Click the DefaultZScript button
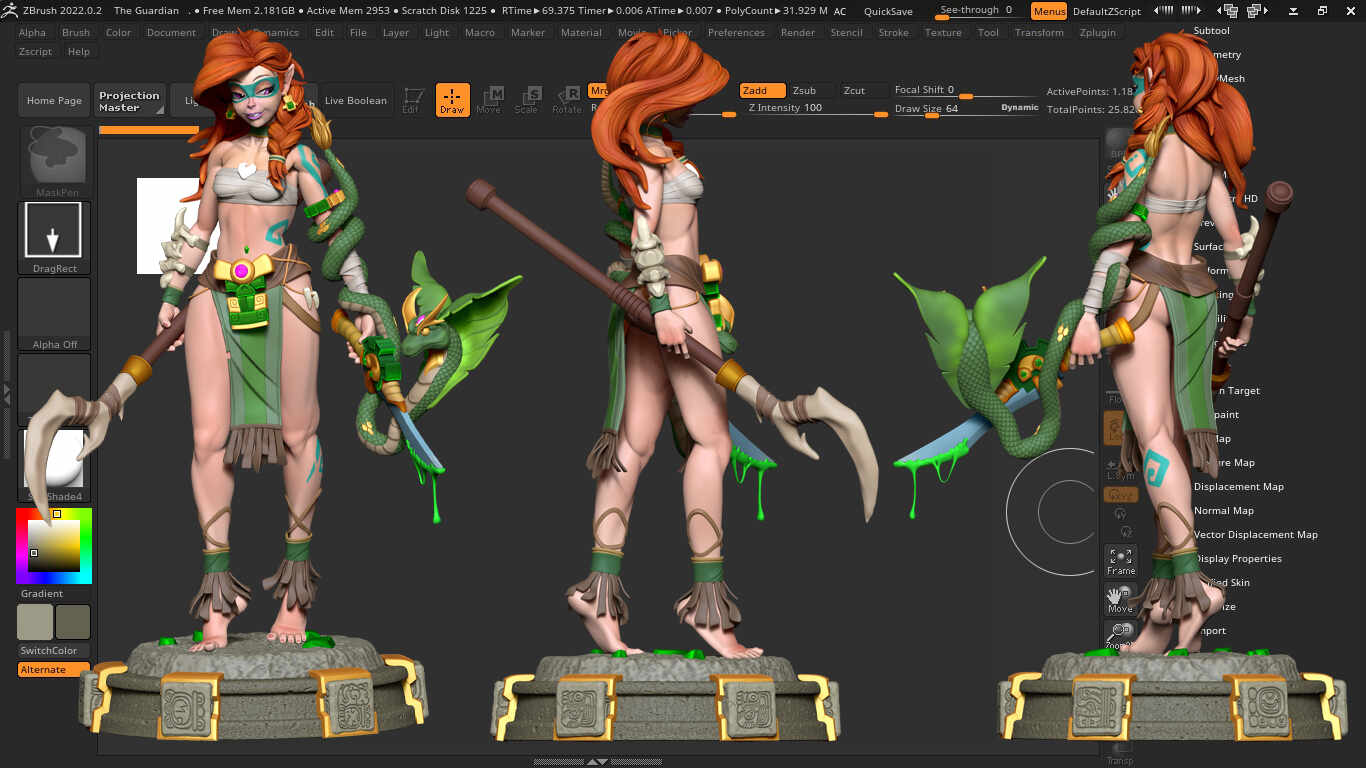This screenshot has width=1366, height=768. (1107, 11)
